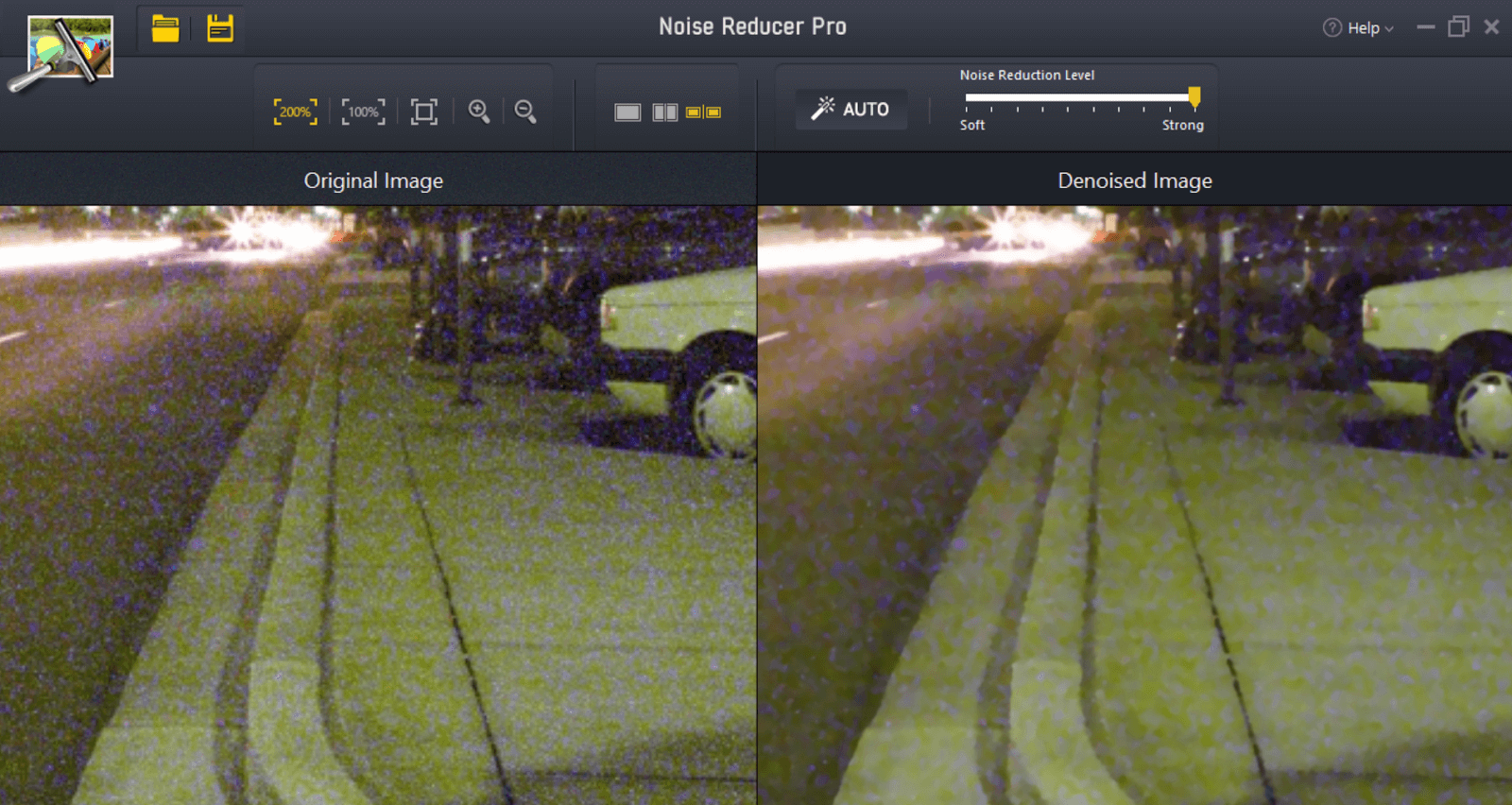Viewport: 1512px width, 805px height.
Task: Switch to split view mode
Action: [665, 112]
